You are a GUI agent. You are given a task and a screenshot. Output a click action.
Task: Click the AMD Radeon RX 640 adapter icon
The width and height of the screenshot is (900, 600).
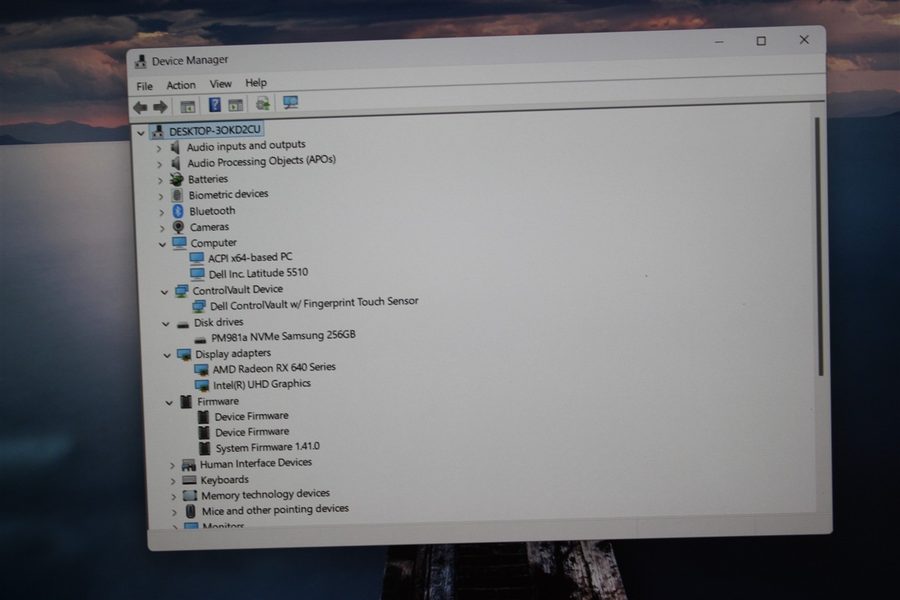point(201,369)
